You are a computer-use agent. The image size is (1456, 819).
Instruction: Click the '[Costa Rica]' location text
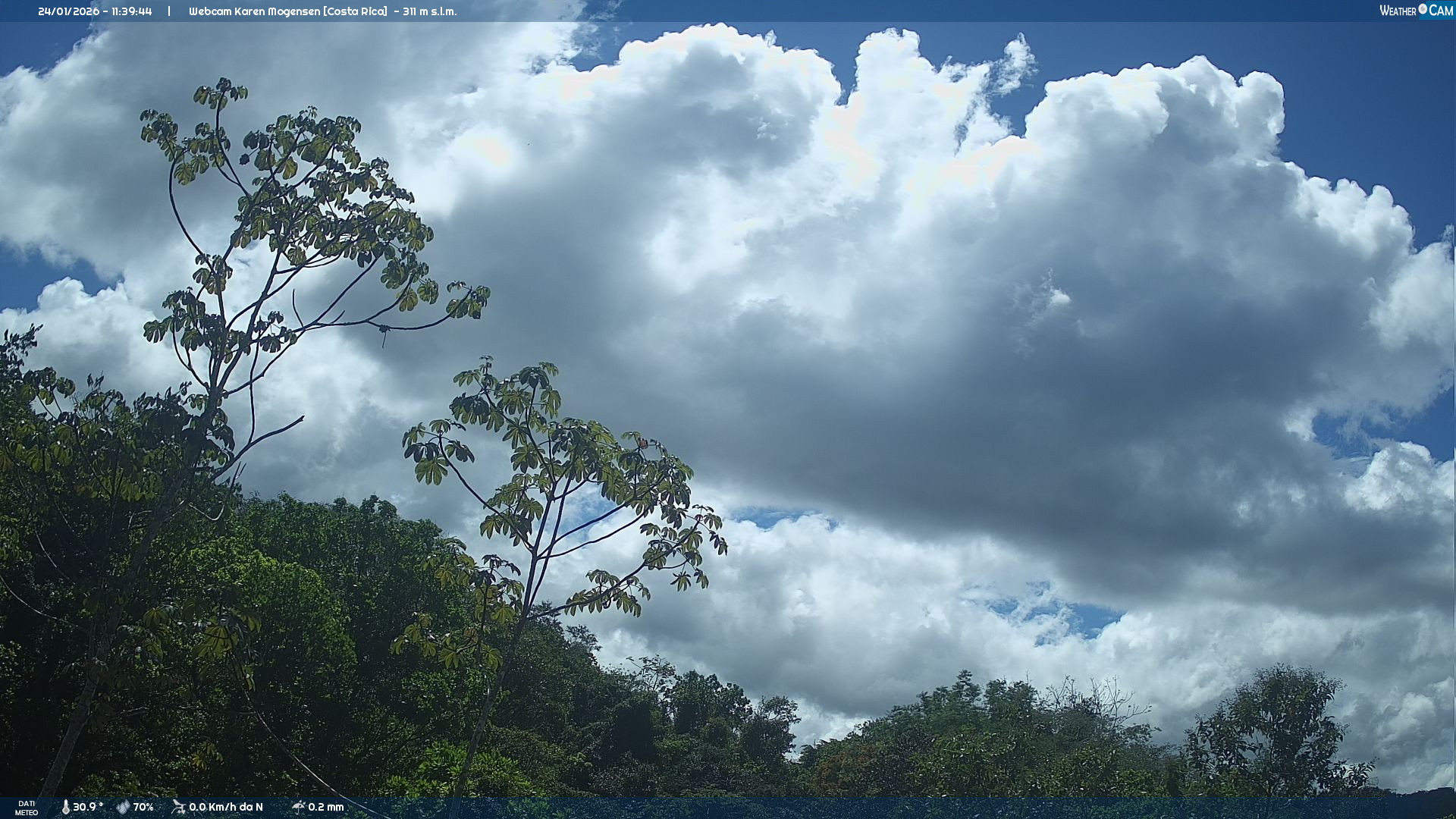coord(355,11)
